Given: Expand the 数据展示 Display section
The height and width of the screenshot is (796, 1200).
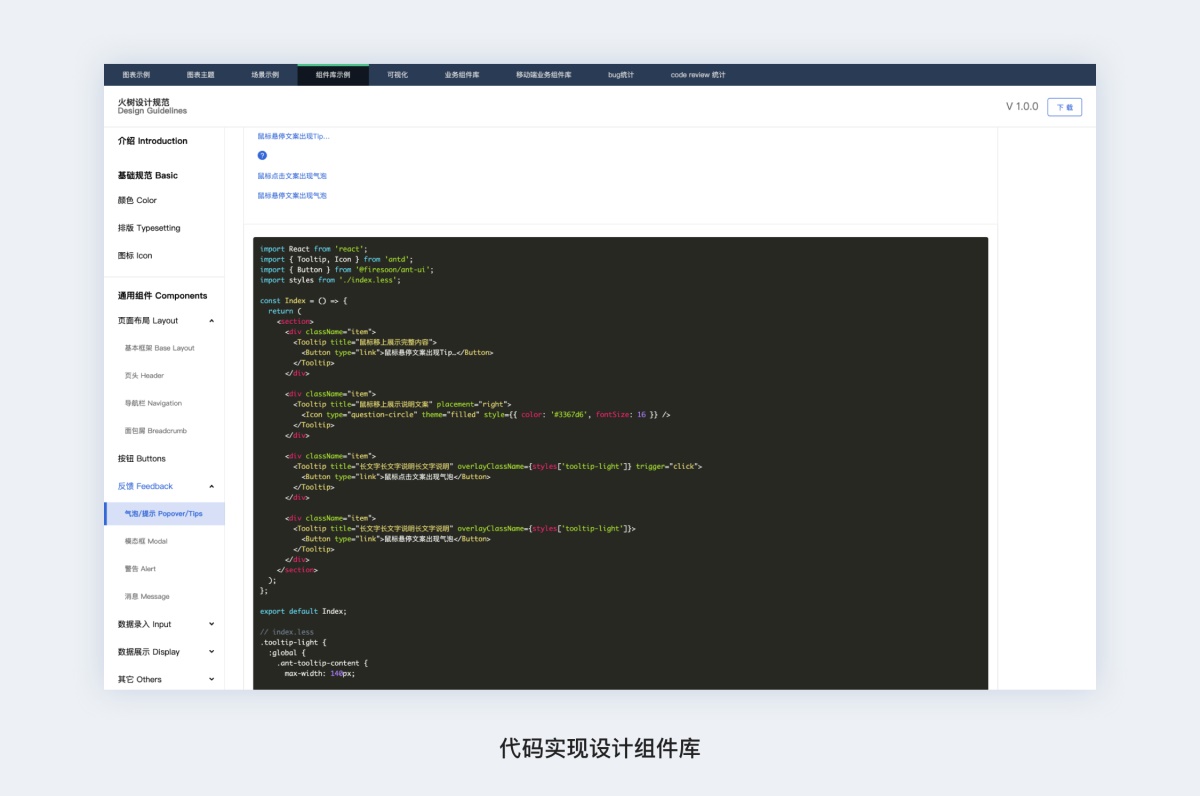Looking at the screenshot, I should coord(211,652).
